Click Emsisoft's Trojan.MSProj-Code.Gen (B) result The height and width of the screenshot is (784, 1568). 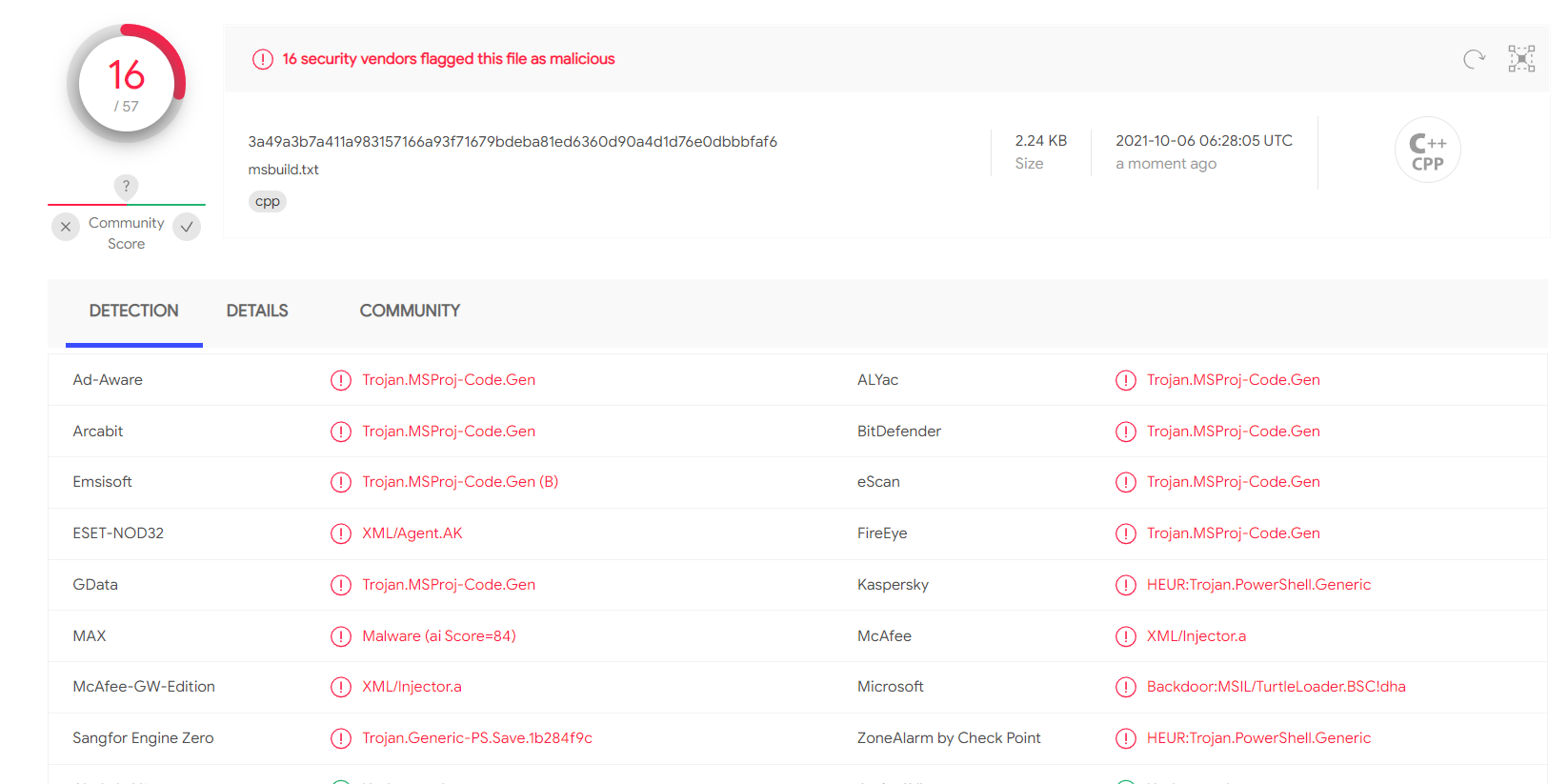[x=460, y=482]
